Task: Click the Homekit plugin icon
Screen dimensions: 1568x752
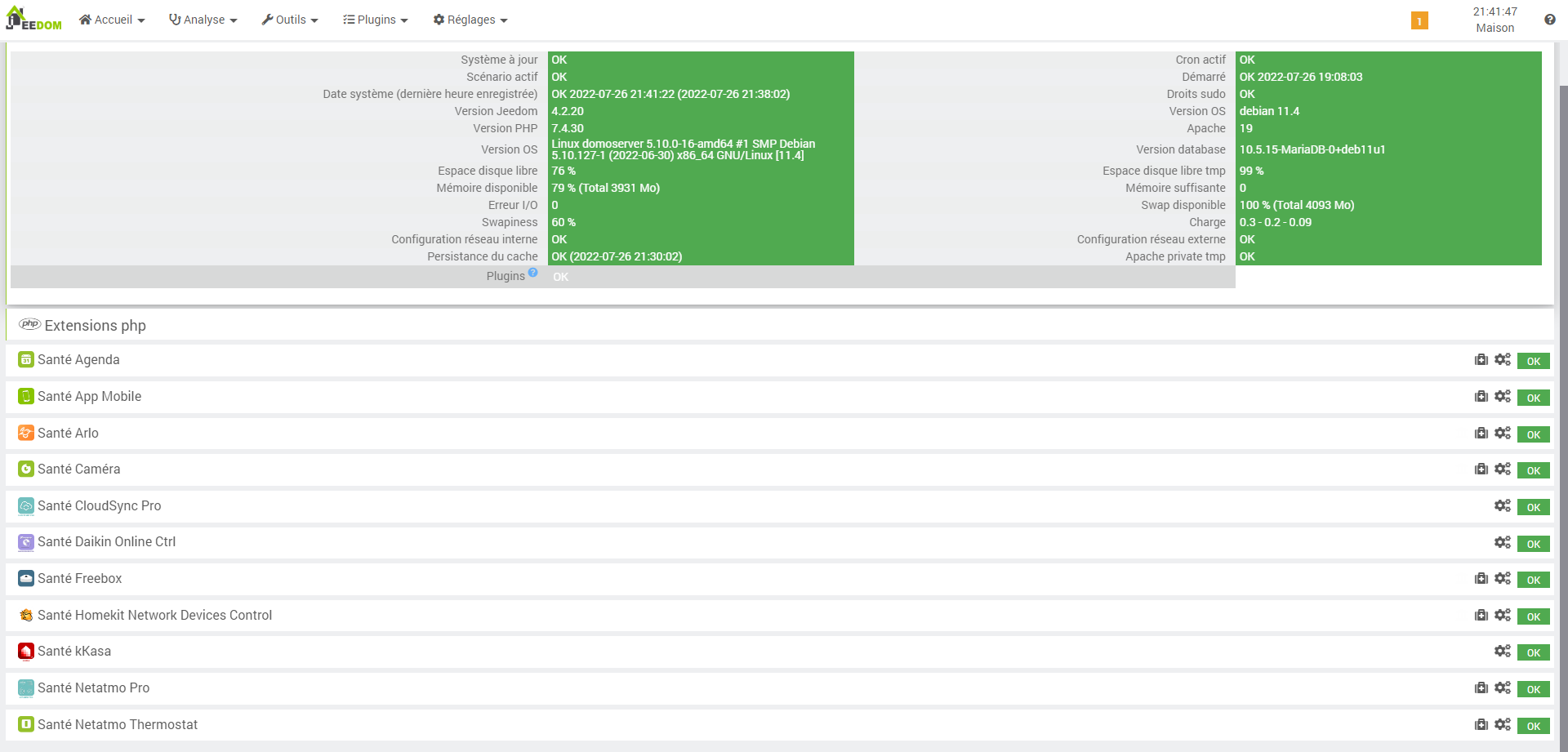Action: (26, 616)
